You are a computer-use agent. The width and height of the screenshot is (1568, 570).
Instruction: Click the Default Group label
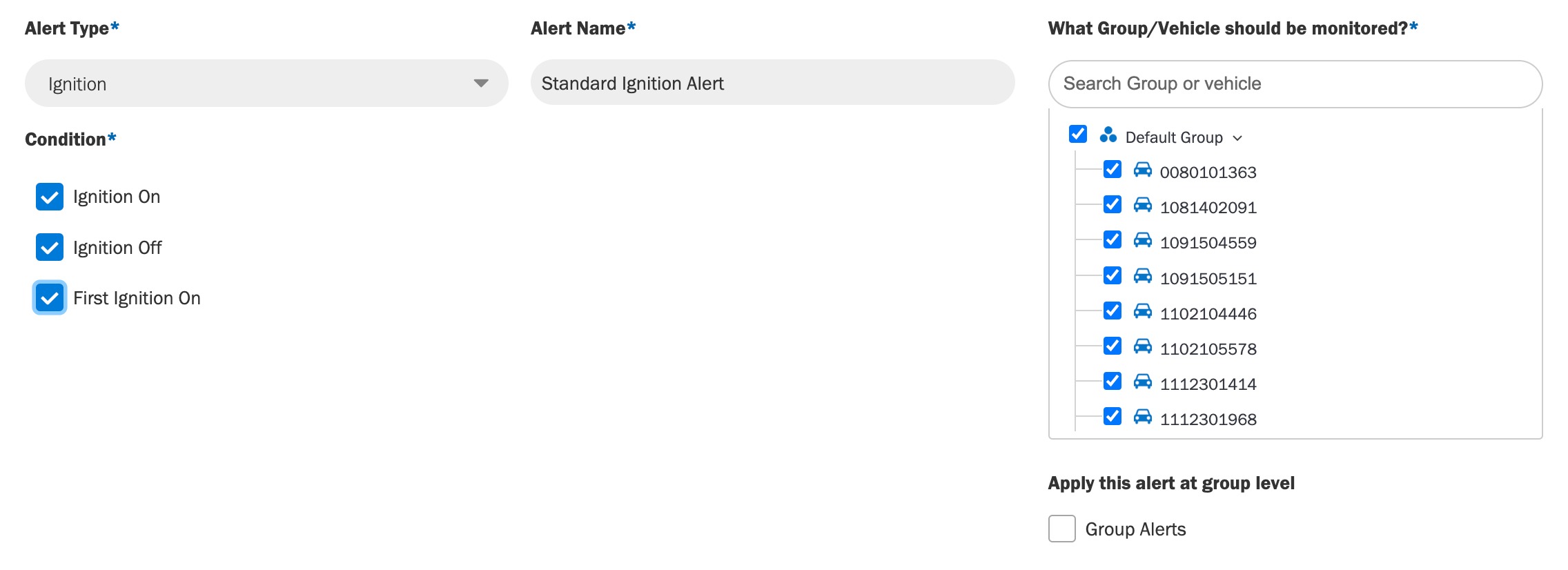tap(1174, 137)
